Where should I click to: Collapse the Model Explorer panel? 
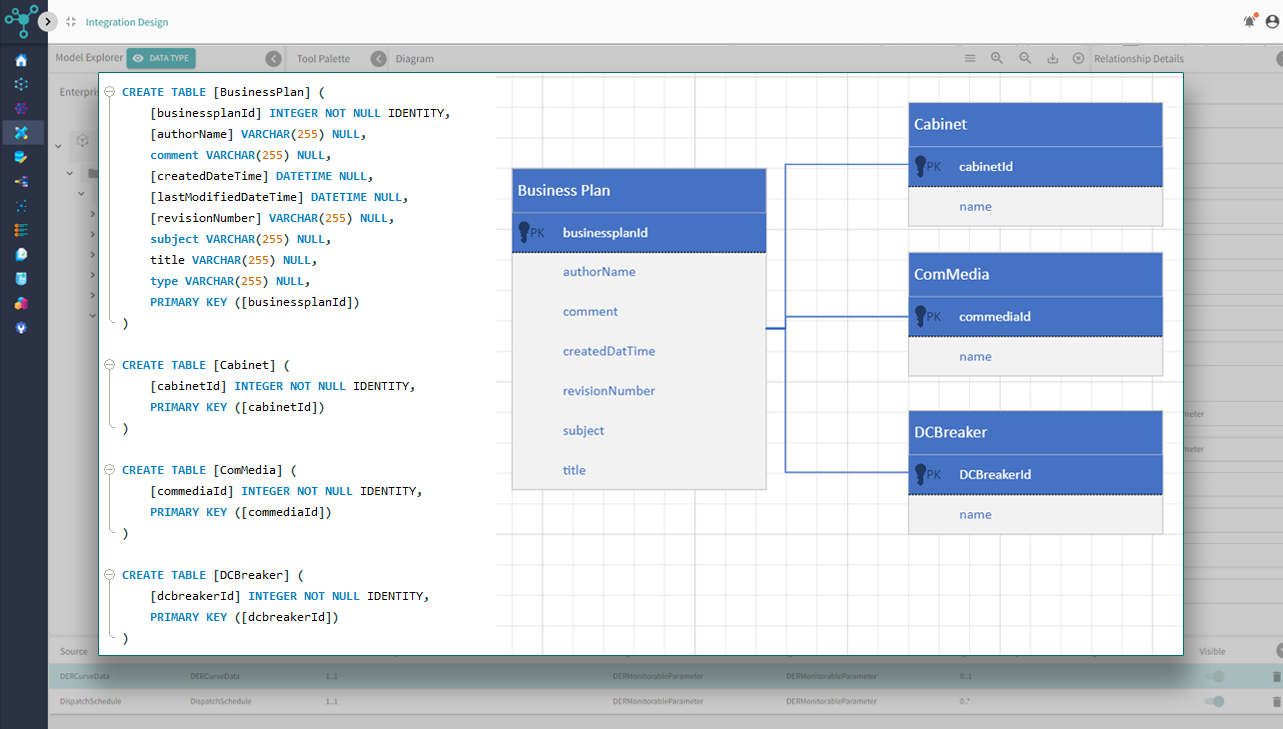(x=273, y=59)
